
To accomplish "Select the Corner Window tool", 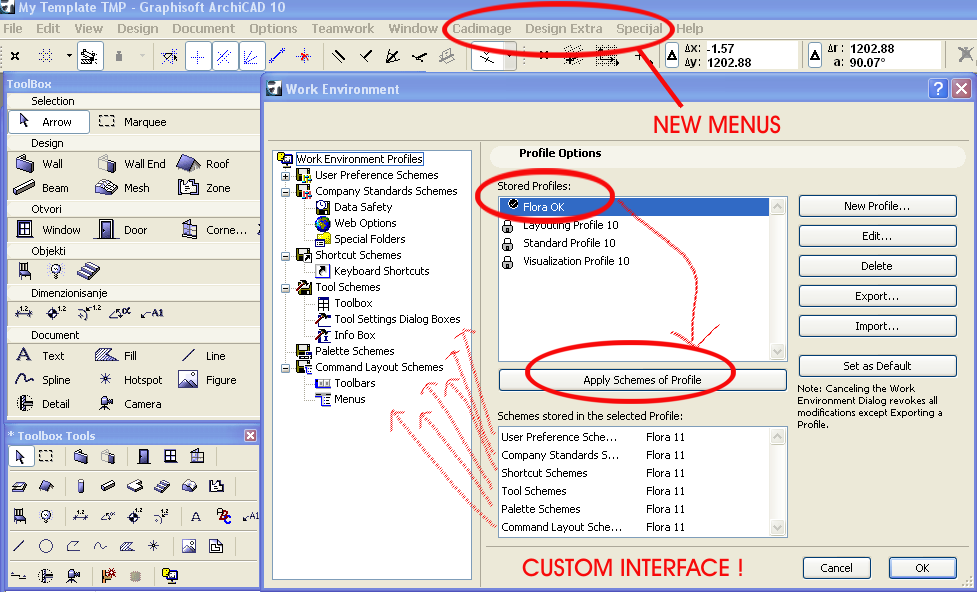I will tap(214, 229).
